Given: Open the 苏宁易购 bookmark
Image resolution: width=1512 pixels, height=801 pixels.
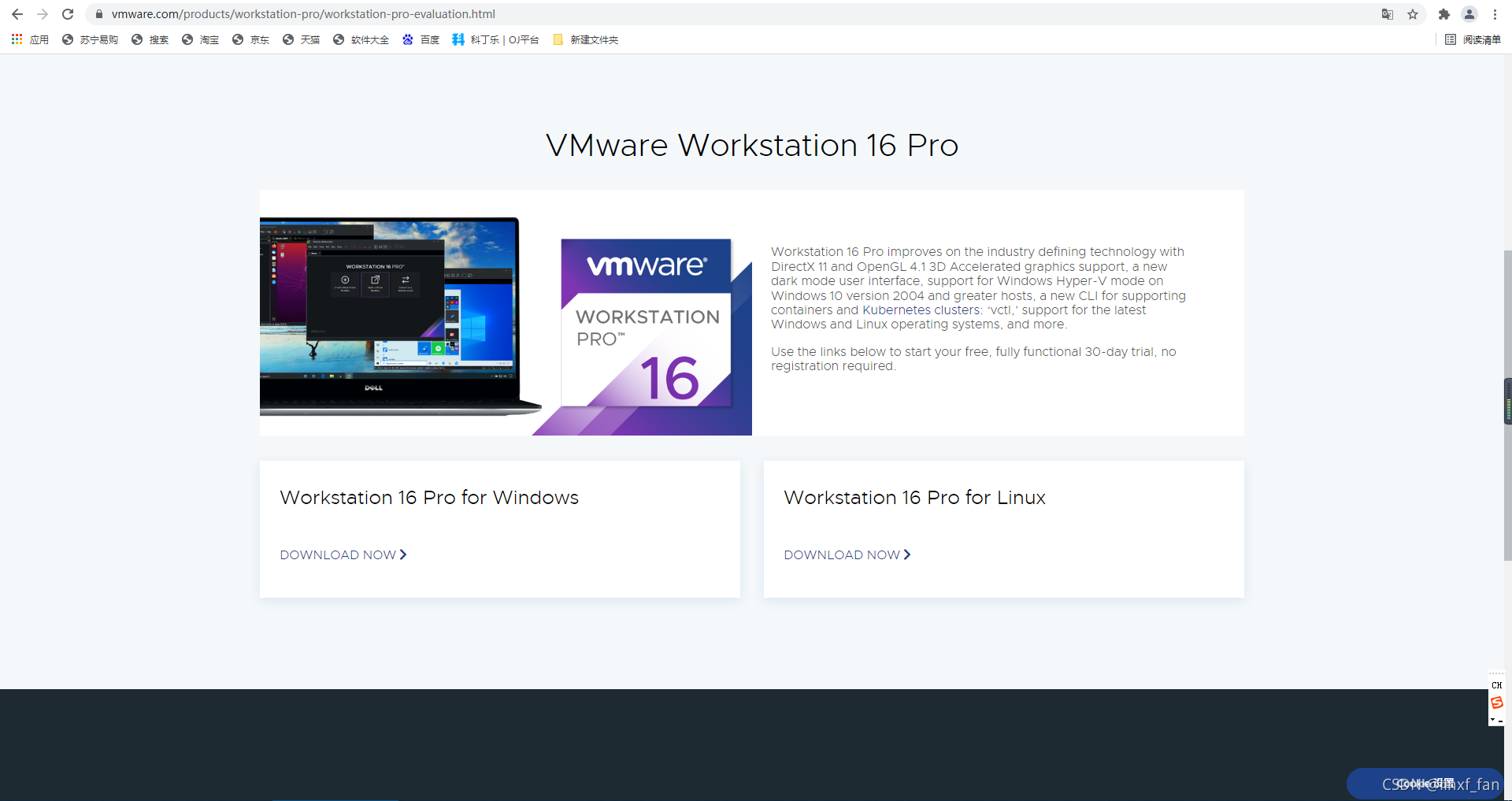Looking at the screenshot, I should tap(90, 39).
